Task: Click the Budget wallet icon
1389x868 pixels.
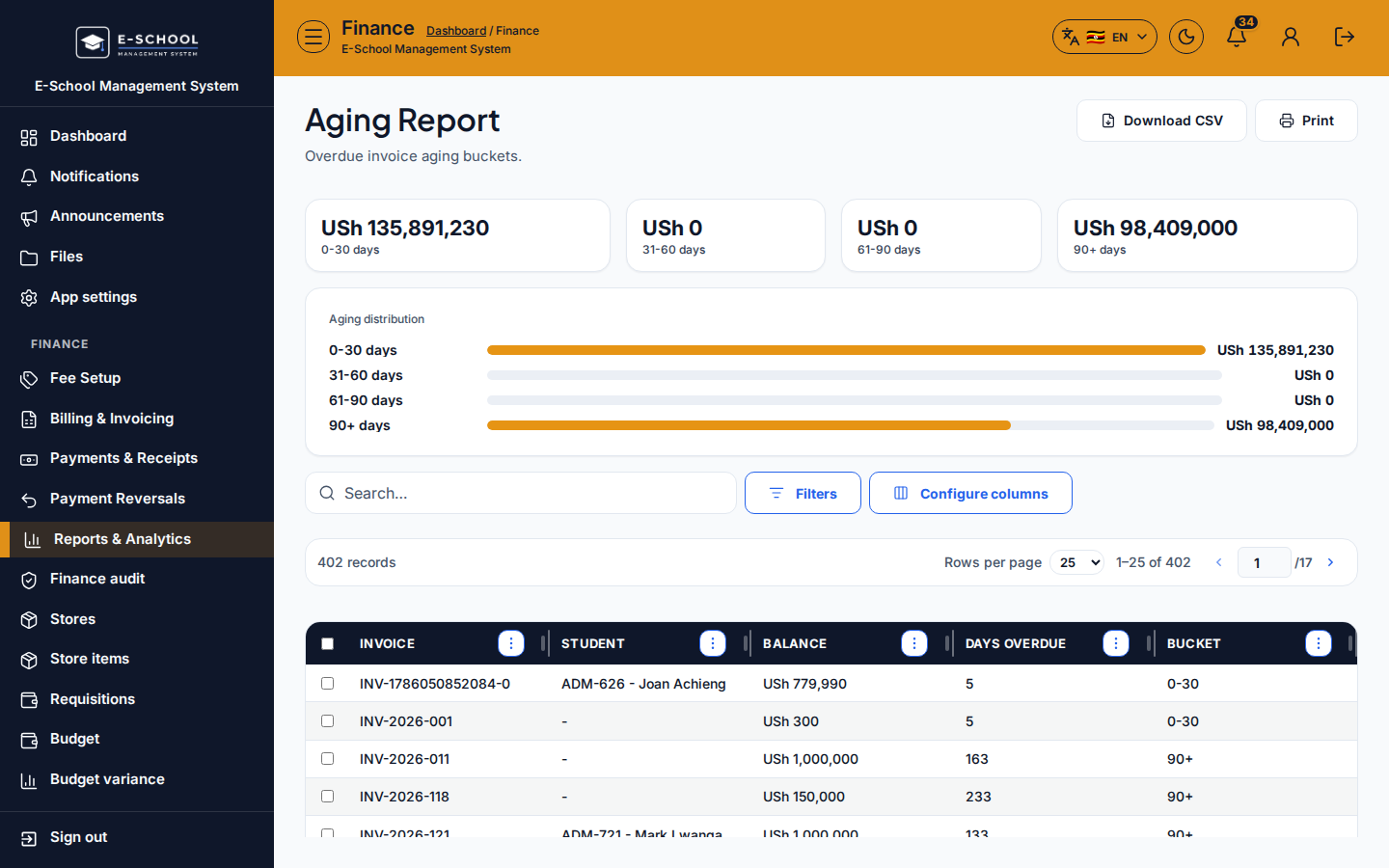Action: [x=29, y=740]
